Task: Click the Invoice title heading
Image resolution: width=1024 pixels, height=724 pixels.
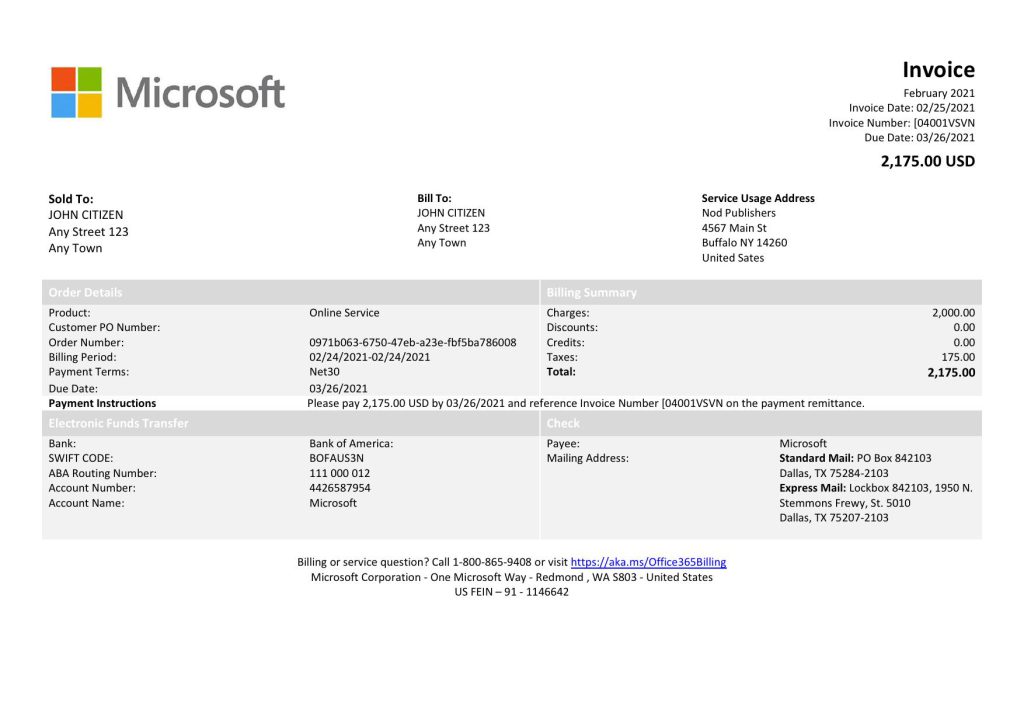Action: (938, 69)
